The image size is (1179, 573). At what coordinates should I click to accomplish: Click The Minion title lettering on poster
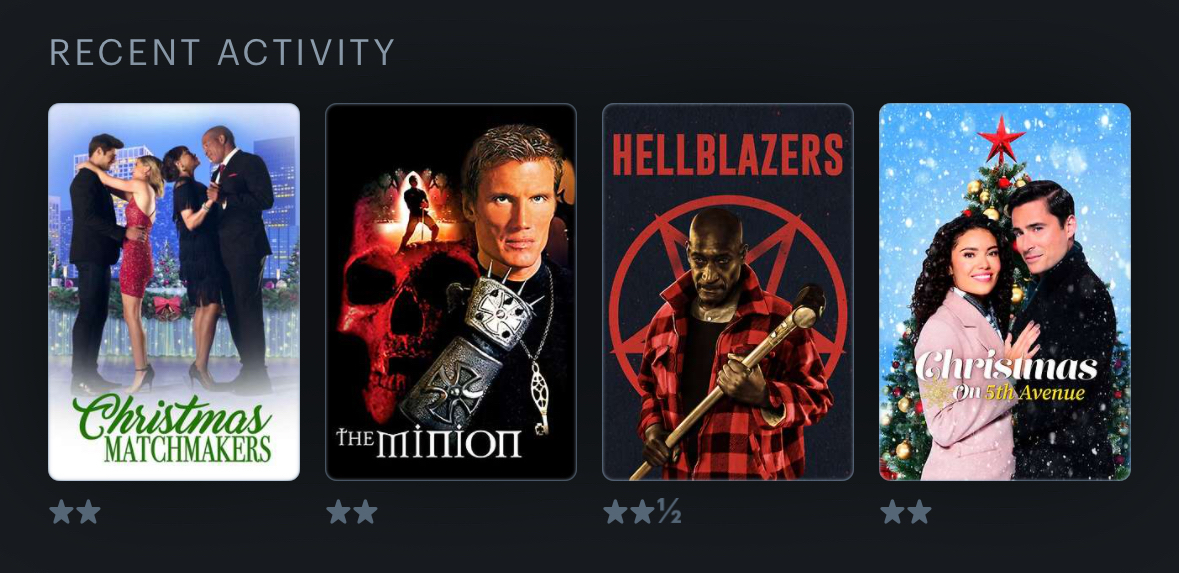[429, 443]
